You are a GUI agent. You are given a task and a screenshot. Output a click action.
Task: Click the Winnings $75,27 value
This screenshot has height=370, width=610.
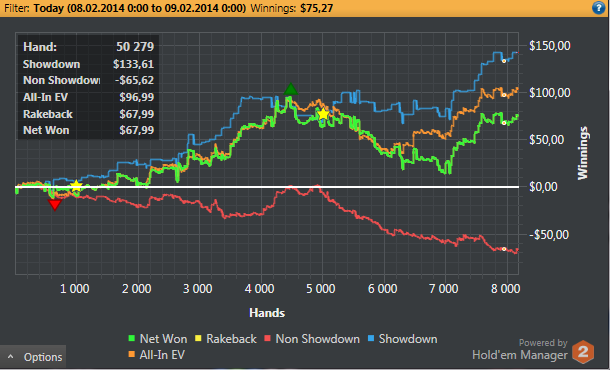(316, 8)
